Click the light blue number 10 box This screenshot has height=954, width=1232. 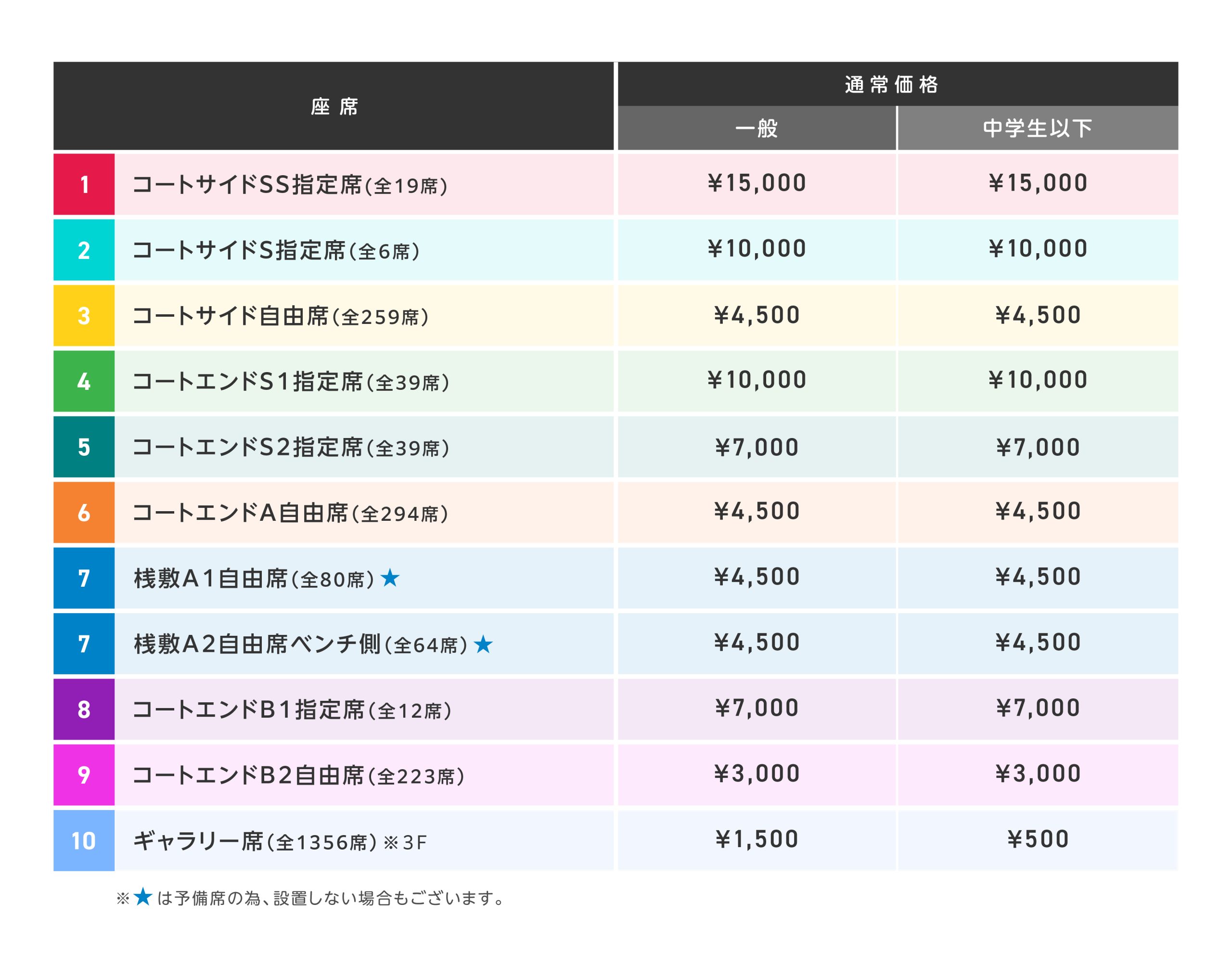point(84,840)
